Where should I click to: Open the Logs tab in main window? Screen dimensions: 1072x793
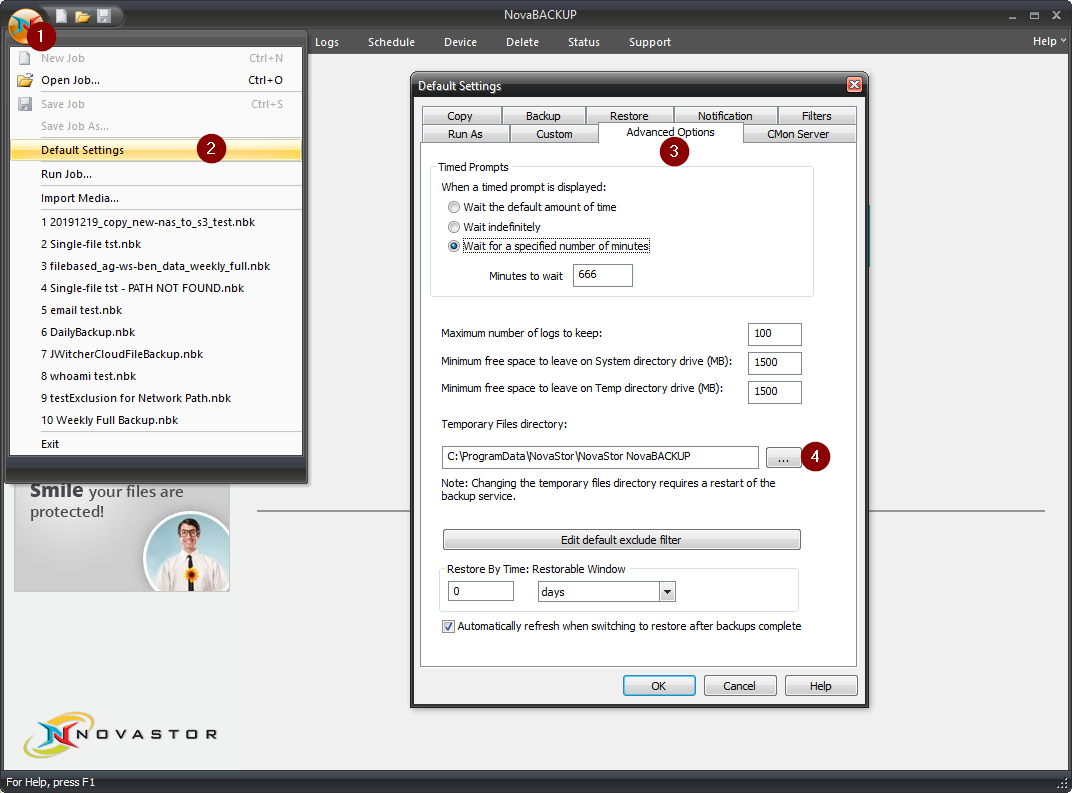pos(327,42)
